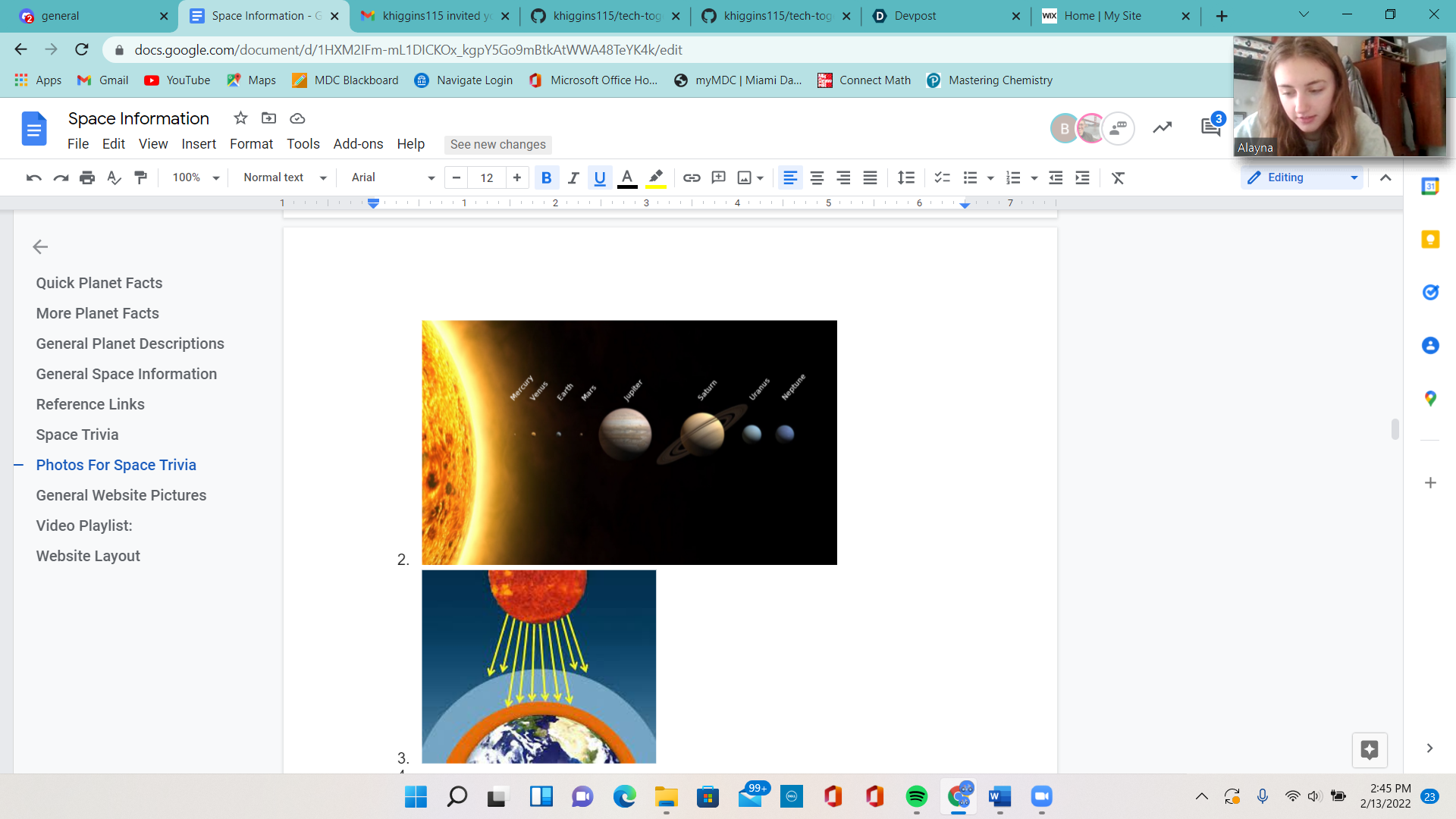The image size is (1456, 819).
Task: Click the Insert link icon
Action: 691,177
